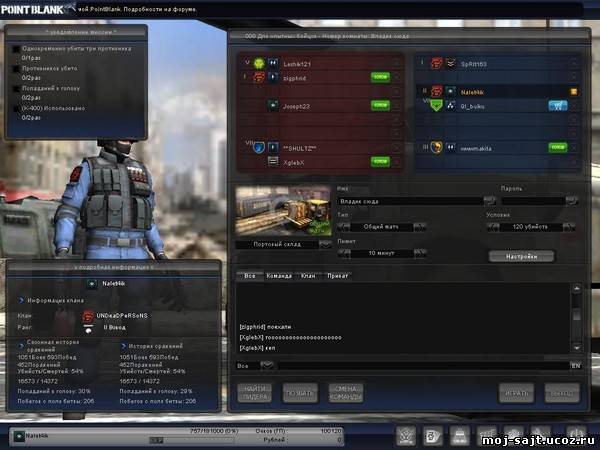
Task: Click the rank badge beside **SHULTZ**
Action: [x=273, y=148]
